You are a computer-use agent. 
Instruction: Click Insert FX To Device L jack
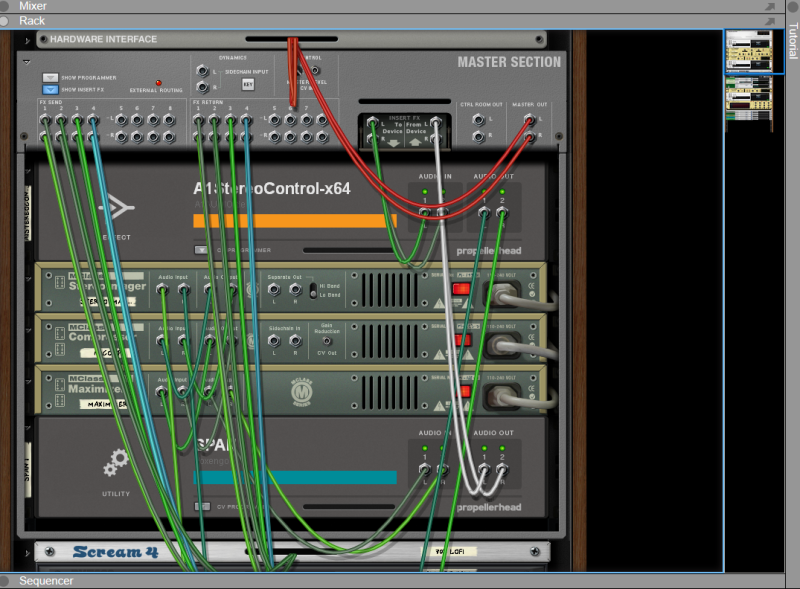click(x=373, y=122)
